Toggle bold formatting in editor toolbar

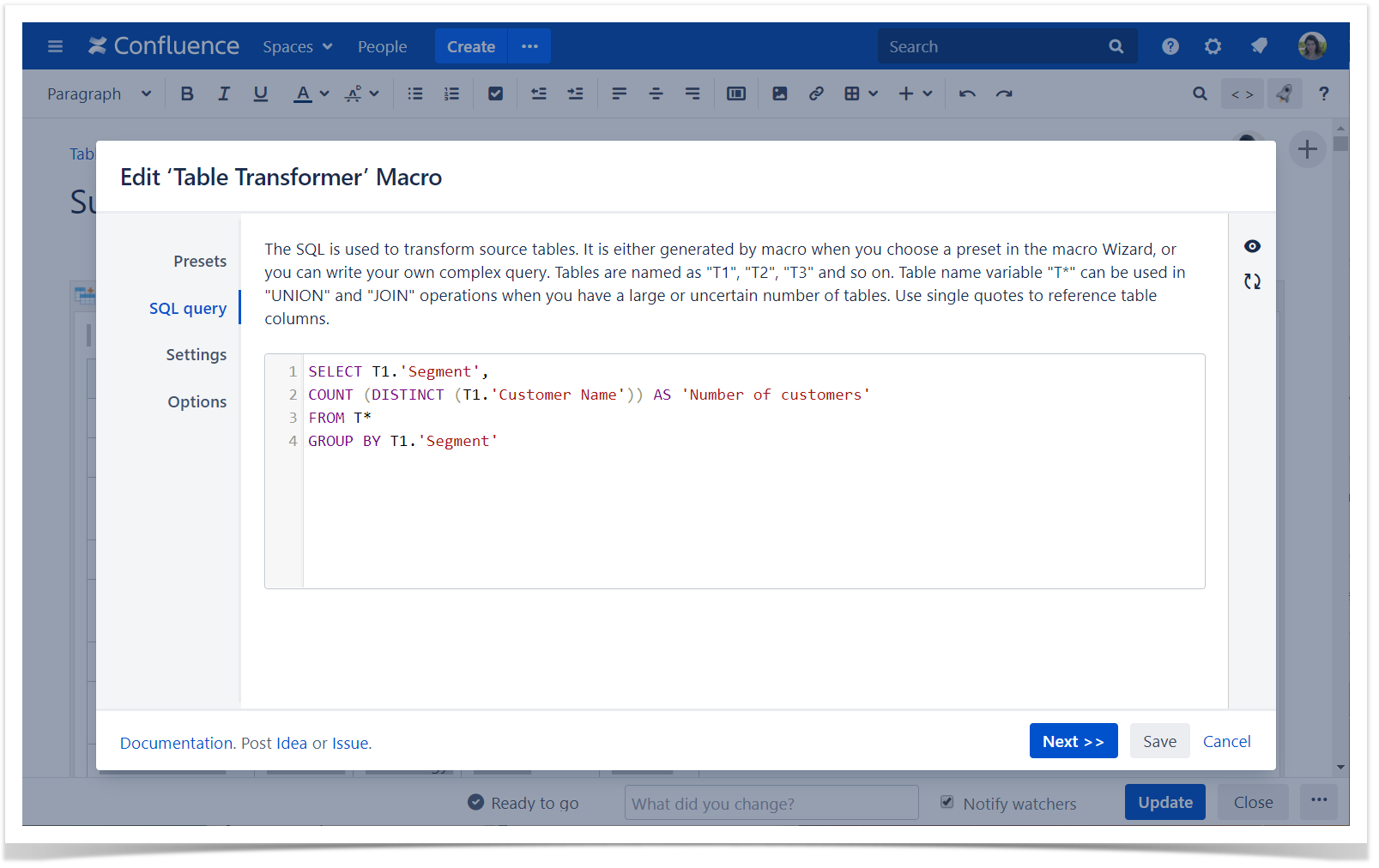point(186,93)
